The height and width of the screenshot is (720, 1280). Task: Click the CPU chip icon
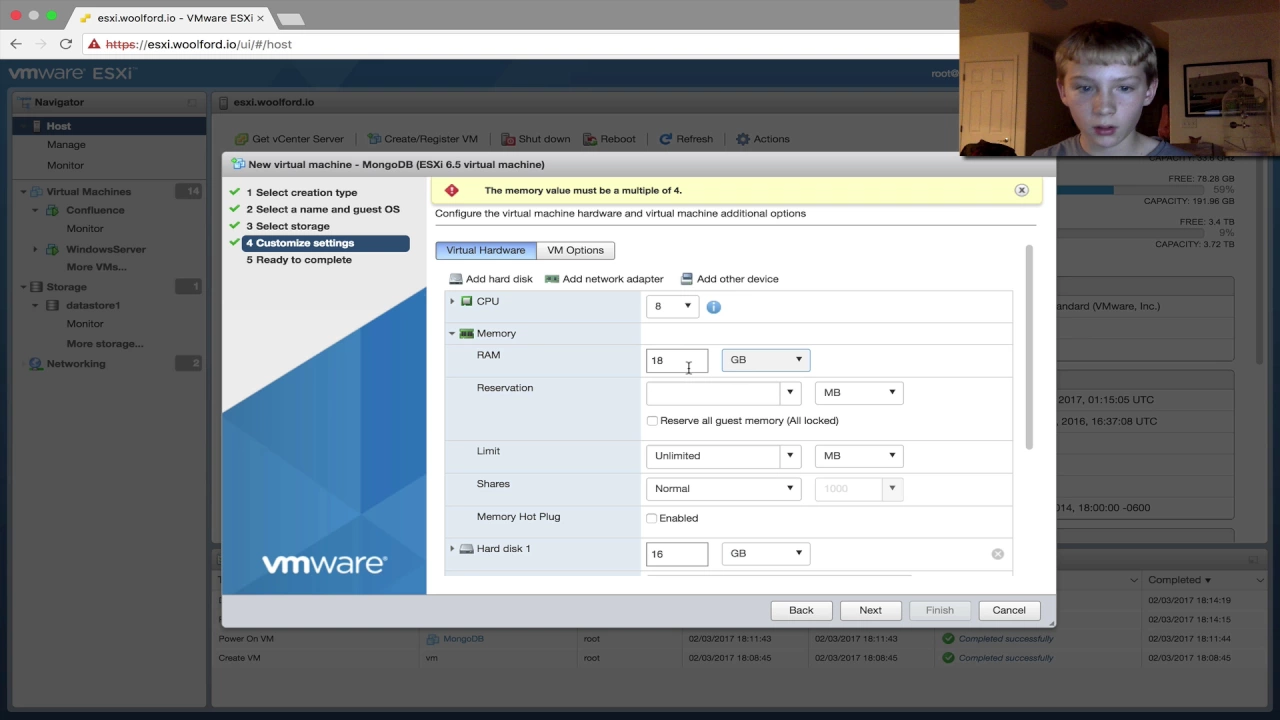(466, 301)
